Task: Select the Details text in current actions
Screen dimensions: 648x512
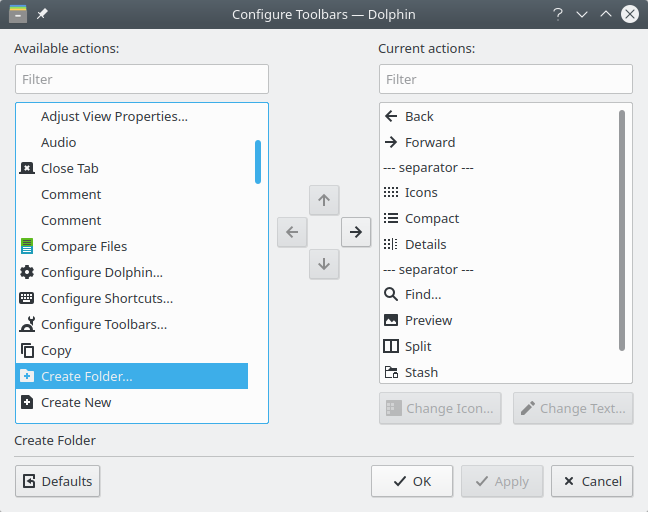Action: click(426, 244)
